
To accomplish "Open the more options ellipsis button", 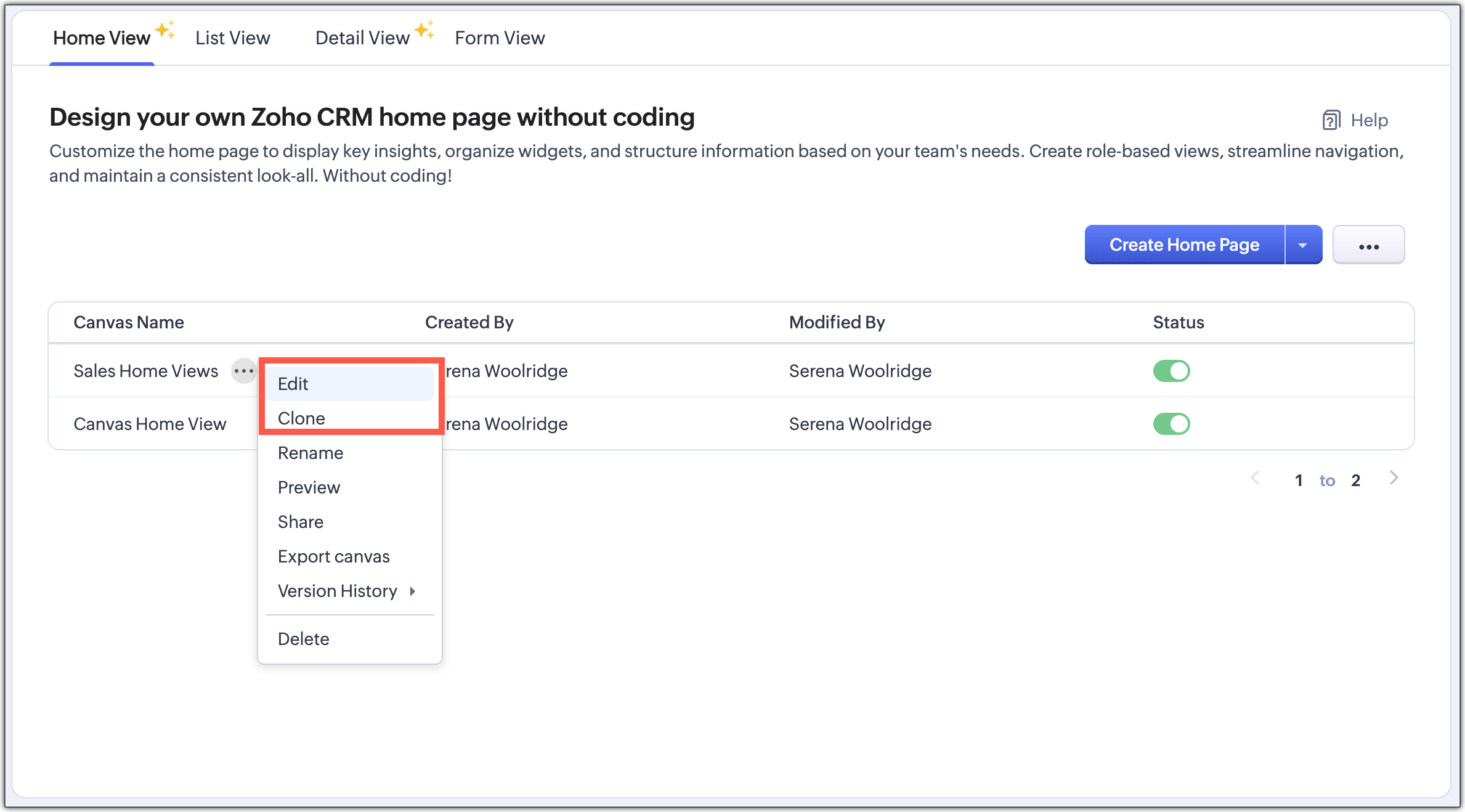I will pos(1368,245).
